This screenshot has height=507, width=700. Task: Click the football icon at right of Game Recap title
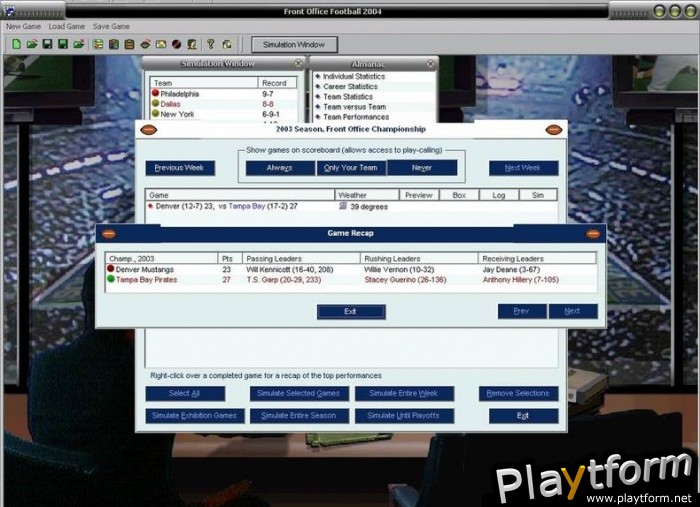point(593,234)
